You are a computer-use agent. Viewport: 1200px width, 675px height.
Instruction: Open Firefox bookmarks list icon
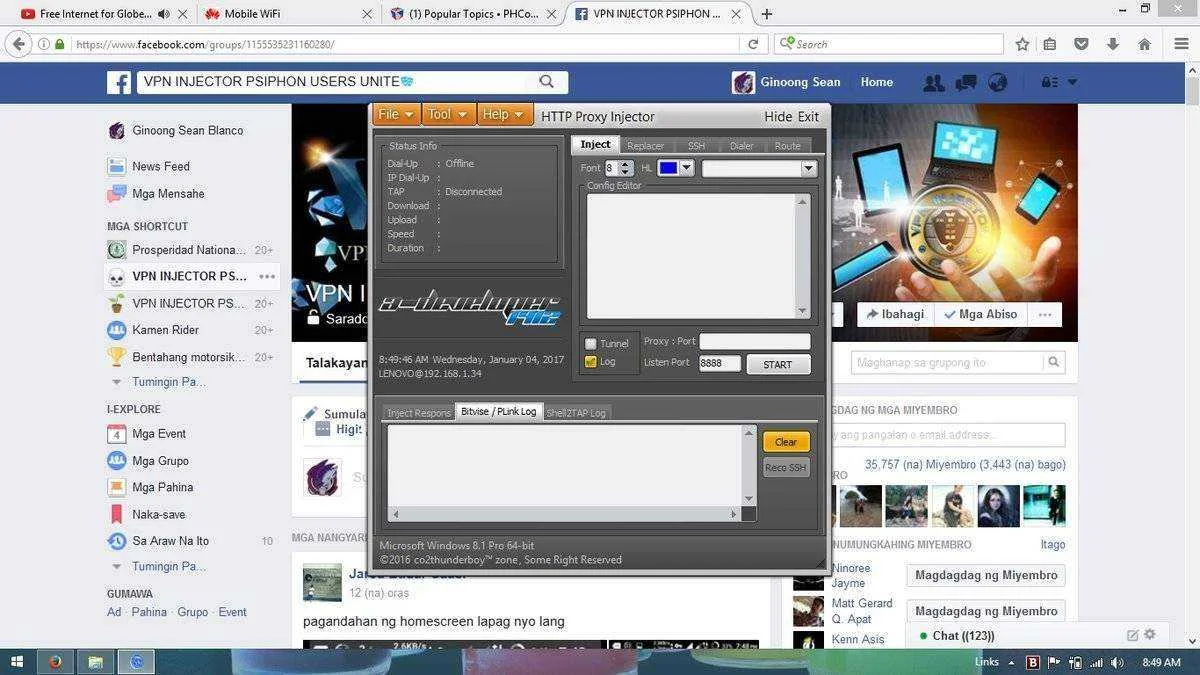pos(1050,44)
